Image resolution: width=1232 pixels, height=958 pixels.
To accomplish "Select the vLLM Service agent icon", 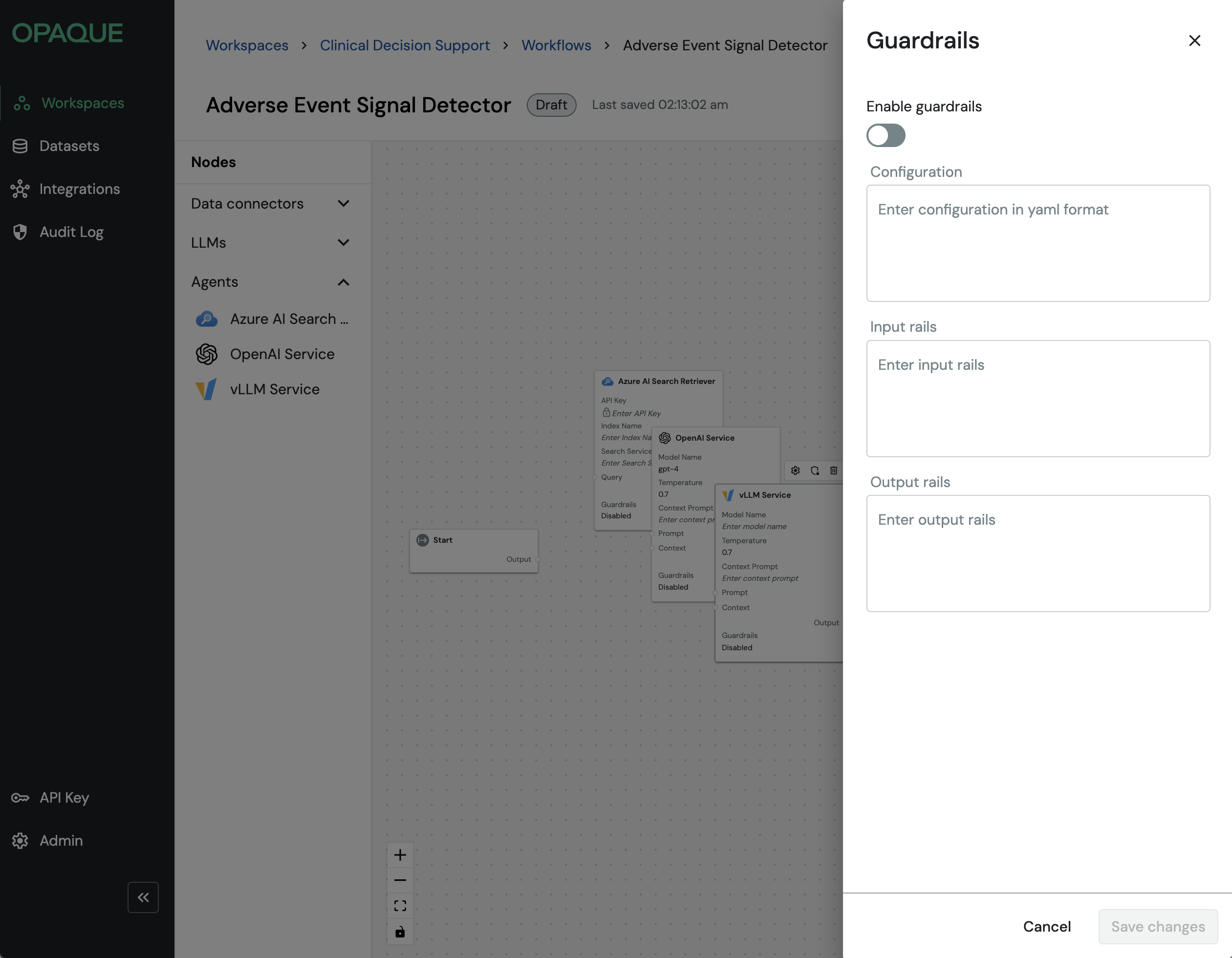I will (206, 390).
